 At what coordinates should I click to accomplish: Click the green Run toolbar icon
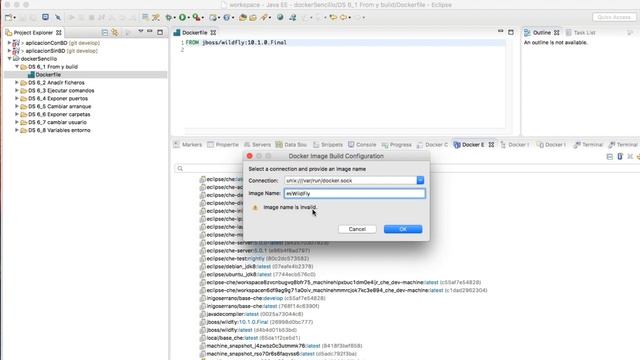[182, 17]
